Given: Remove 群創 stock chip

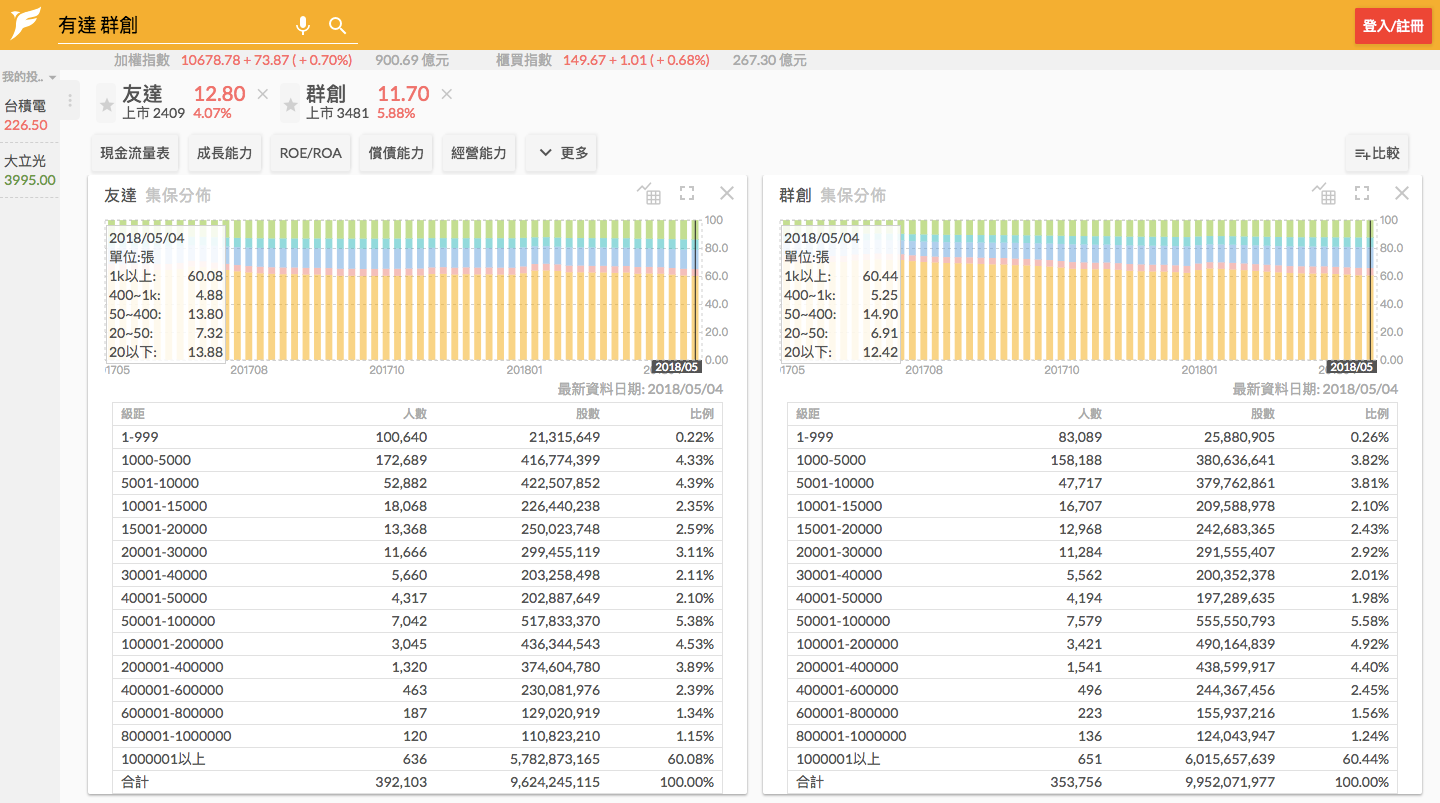Looking at the screenshot, I should [x=447, y=94].
